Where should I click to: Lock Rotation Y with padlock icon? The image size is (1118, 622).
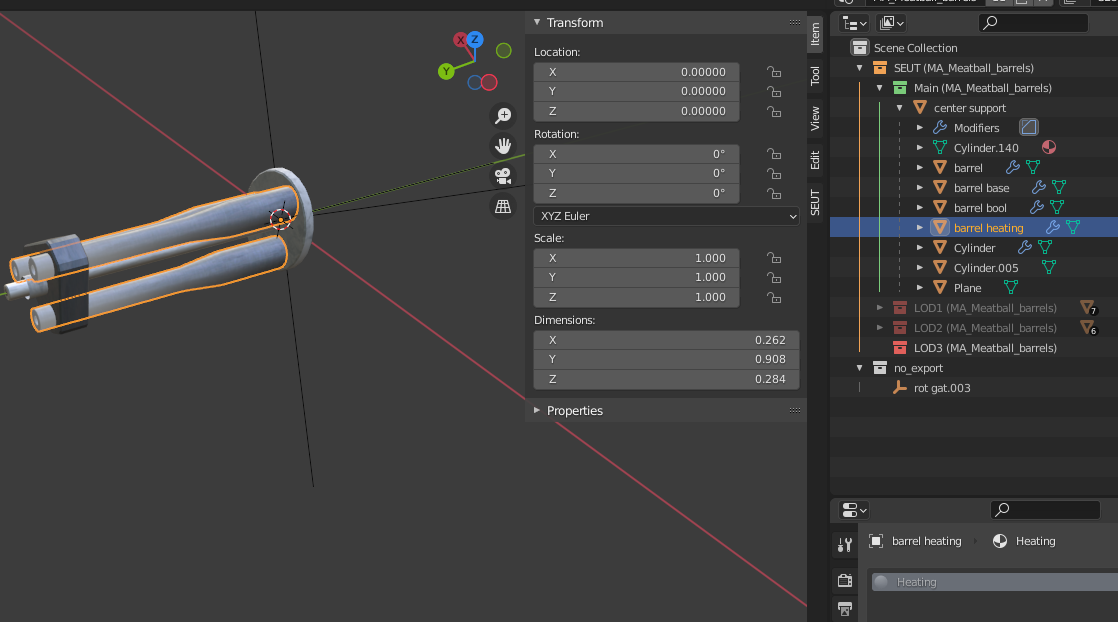774,173
